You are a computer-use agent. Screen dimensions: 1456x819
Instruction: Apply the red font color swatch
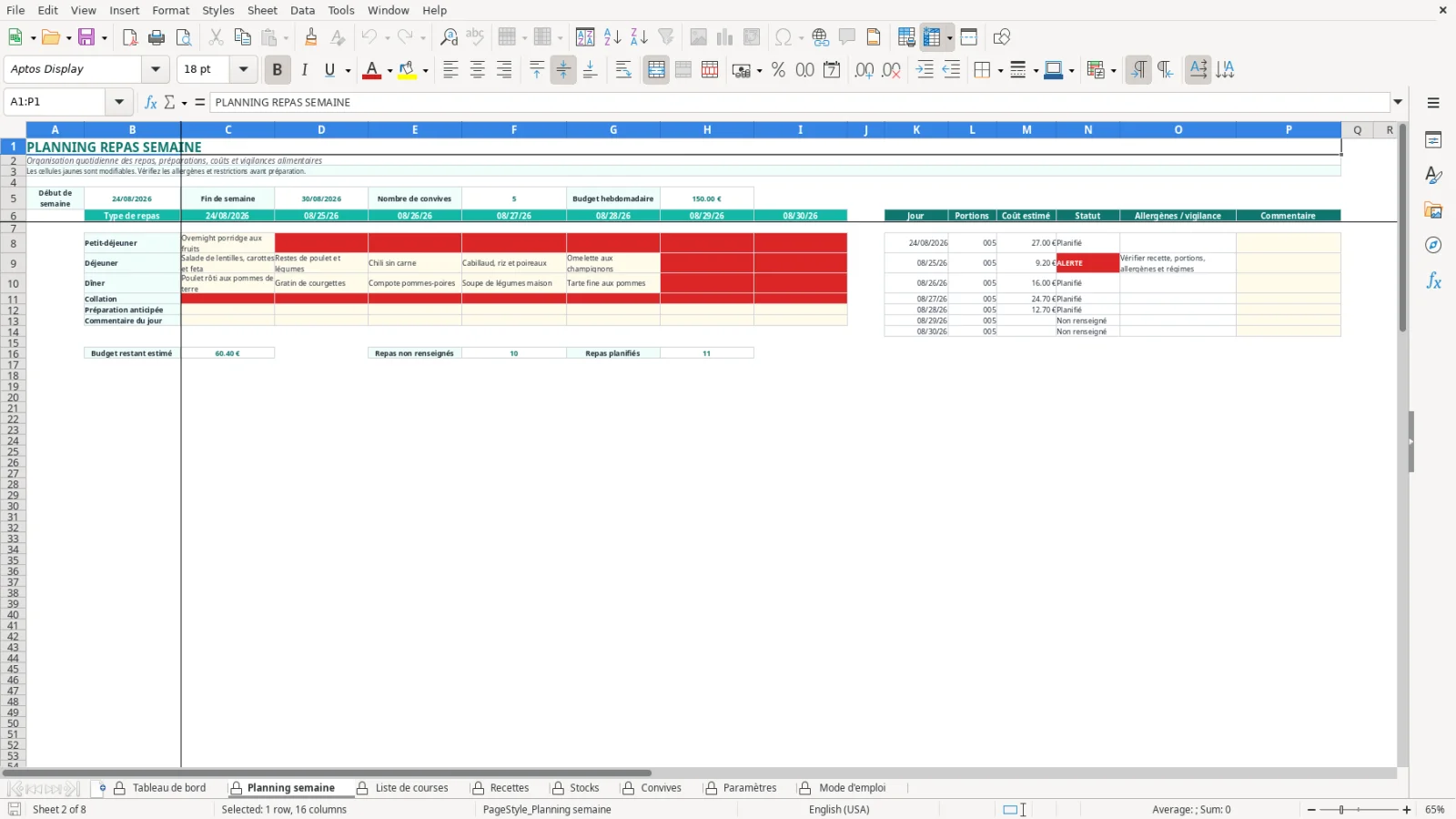tap(371, 70)
